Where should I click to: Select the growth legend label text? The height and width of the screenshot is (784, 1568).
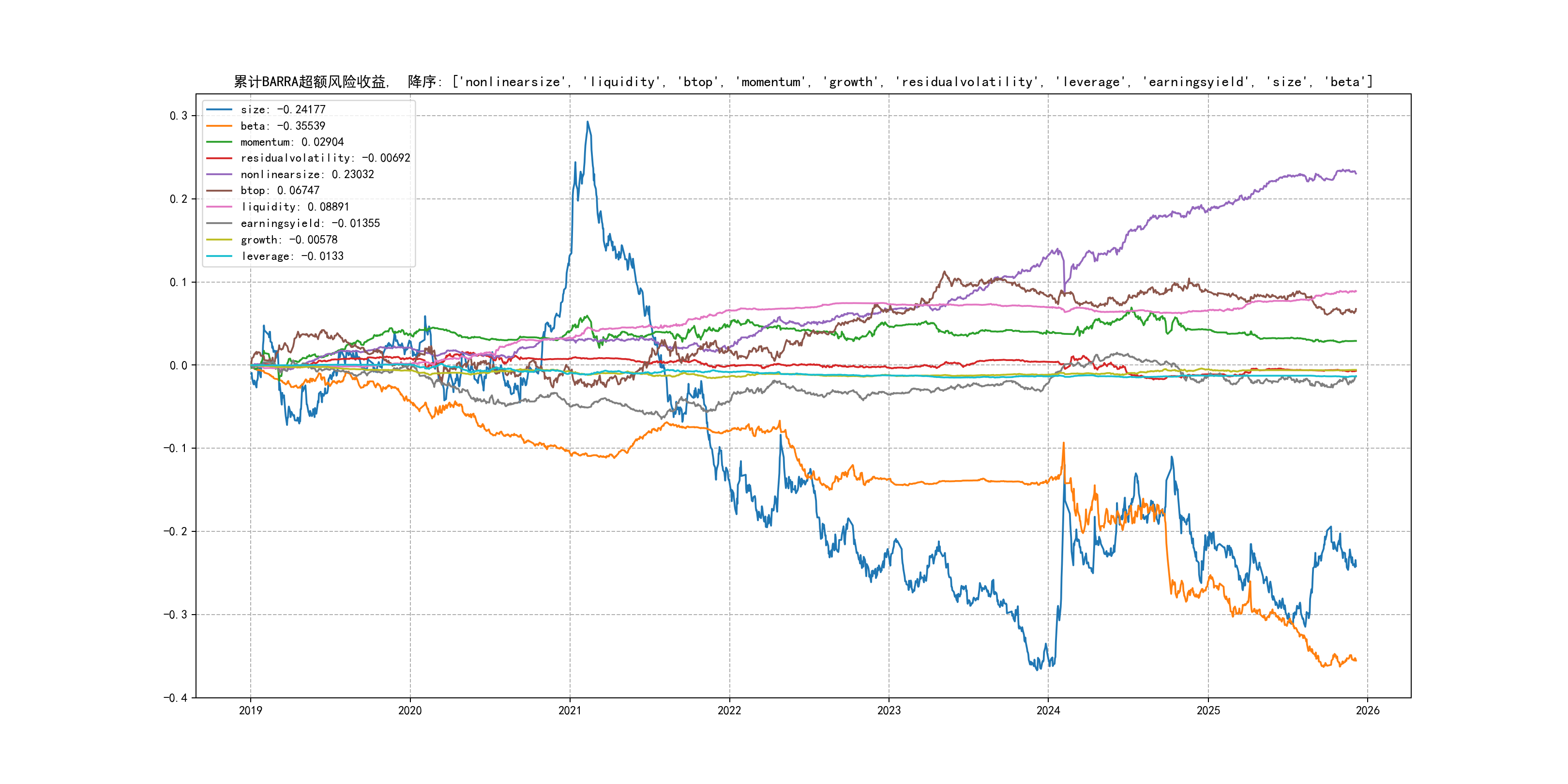tap(288, 240)
